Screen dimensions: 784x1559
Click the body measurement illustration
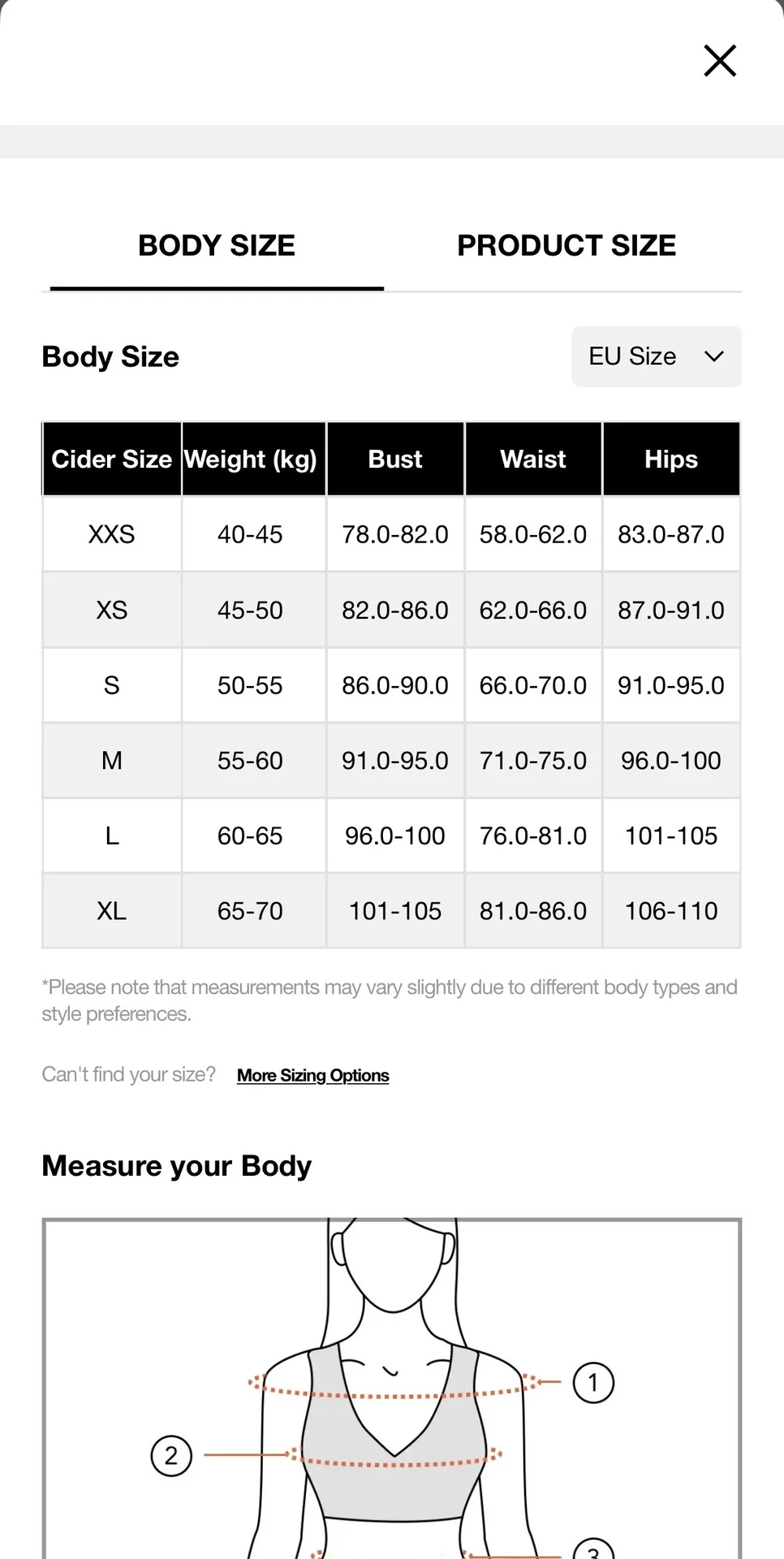pos(392,1388)
